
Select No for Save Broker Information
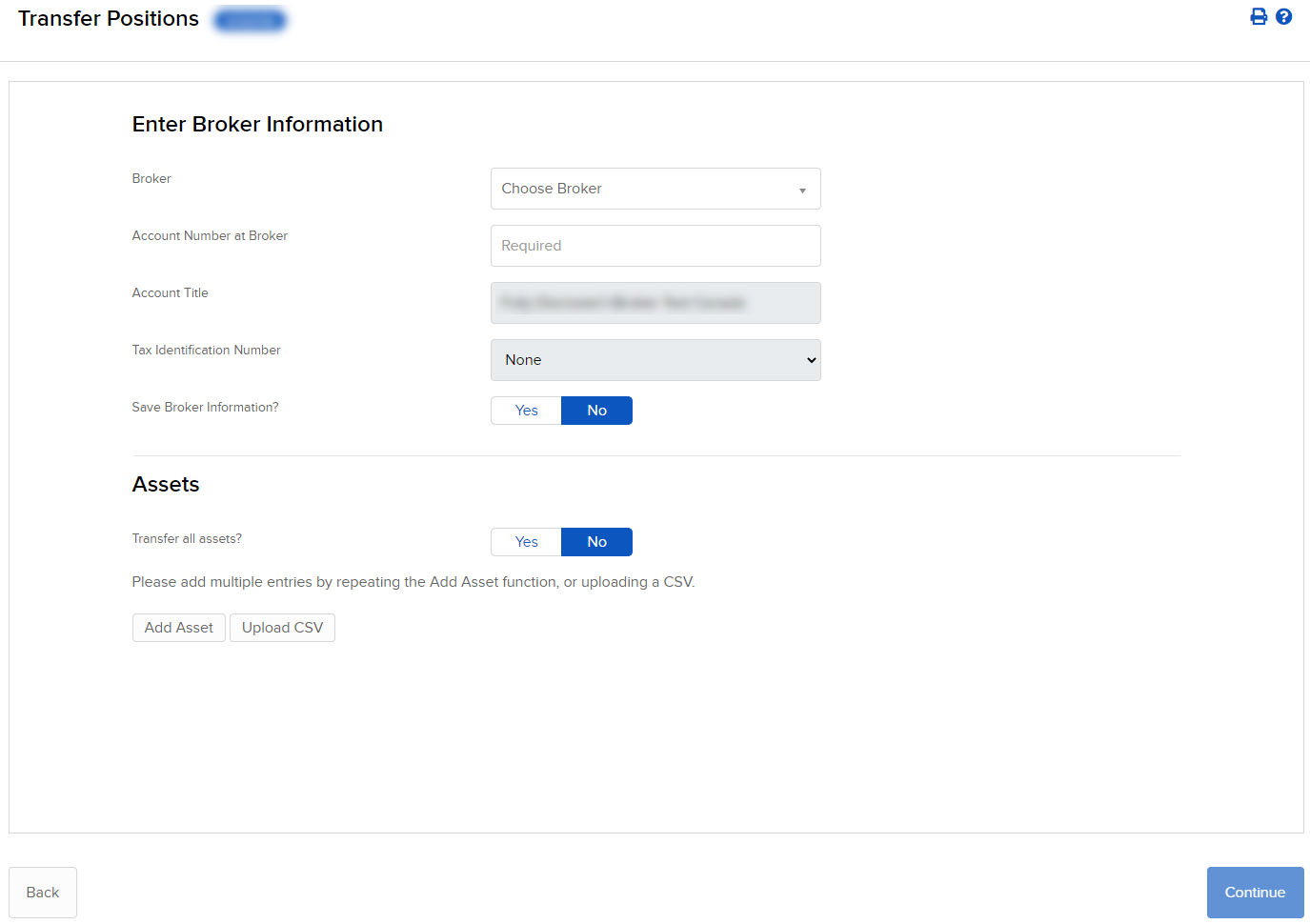596,410
